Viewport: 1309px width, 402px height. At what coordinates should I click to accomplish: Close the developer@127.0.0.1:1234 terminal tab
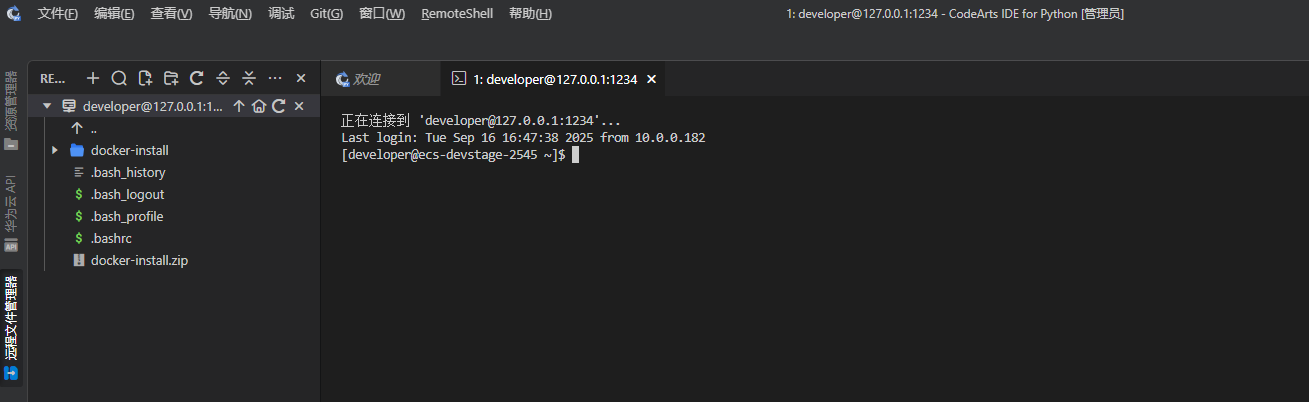652,79
